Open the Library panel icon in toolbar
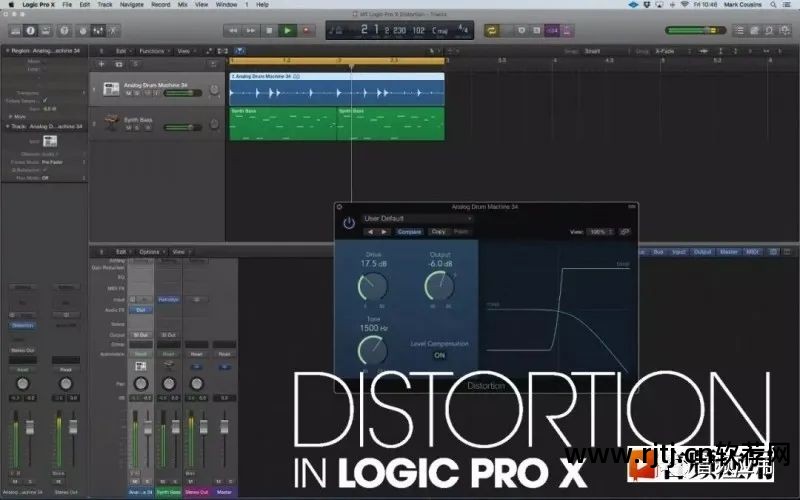The height and width of the screenshot is (500, 800). click(15, 31)
